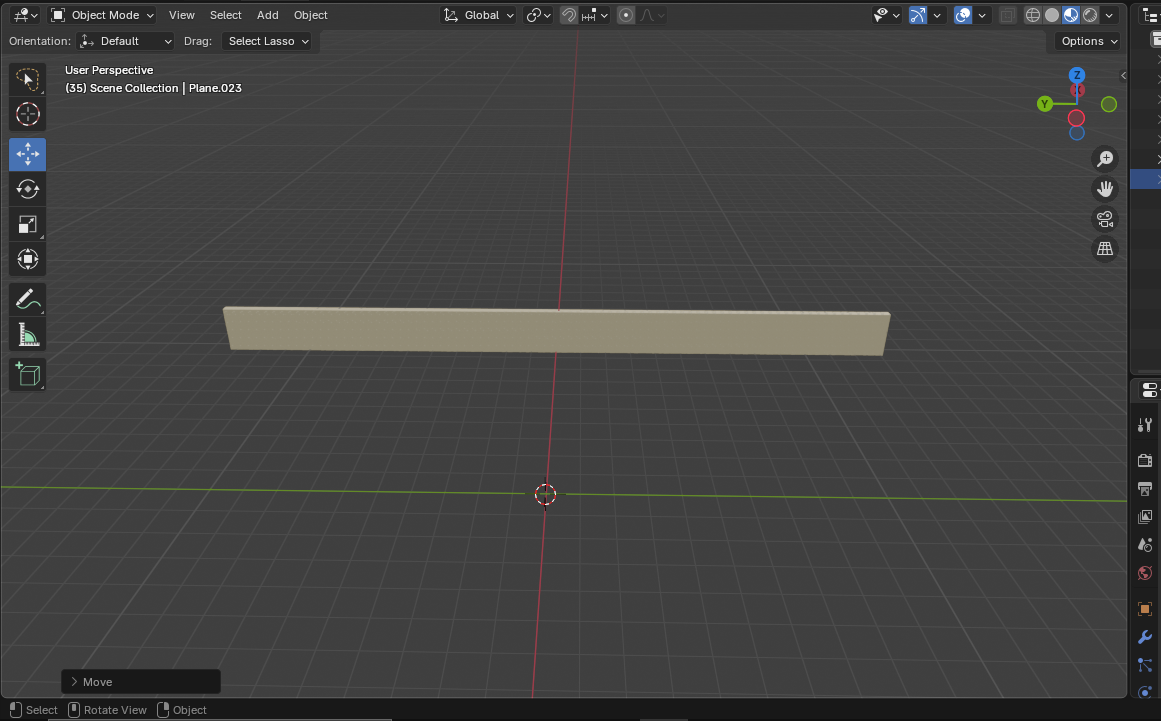1161x721 pixels.
Task: Open the Render properties tab
Action: (x=1145, y=460)
